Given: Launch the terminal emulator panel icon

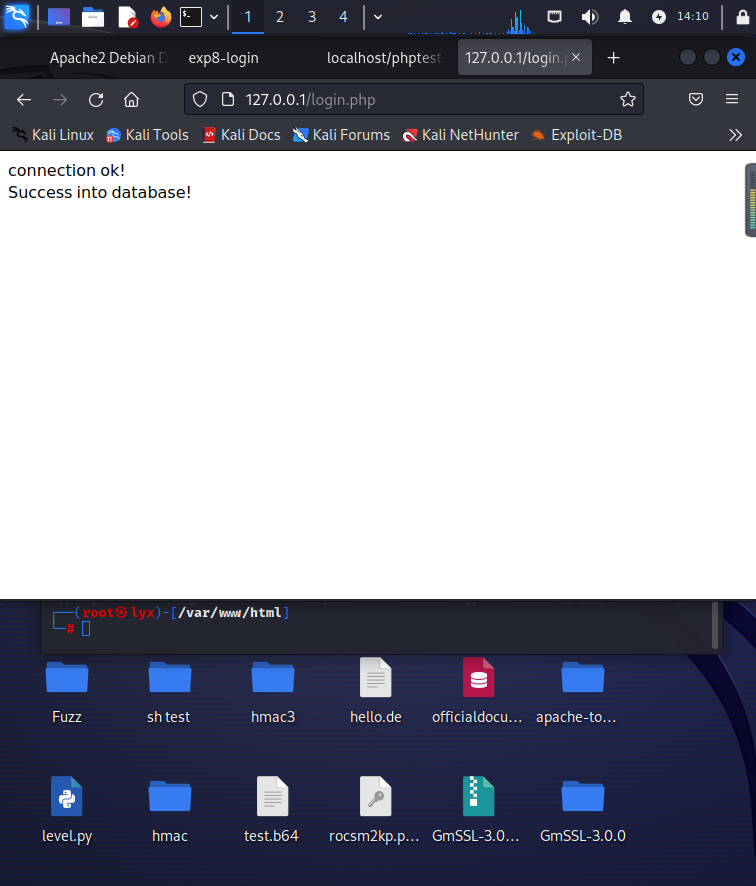Looking at the screenshot, I should [x=191, y=17].
